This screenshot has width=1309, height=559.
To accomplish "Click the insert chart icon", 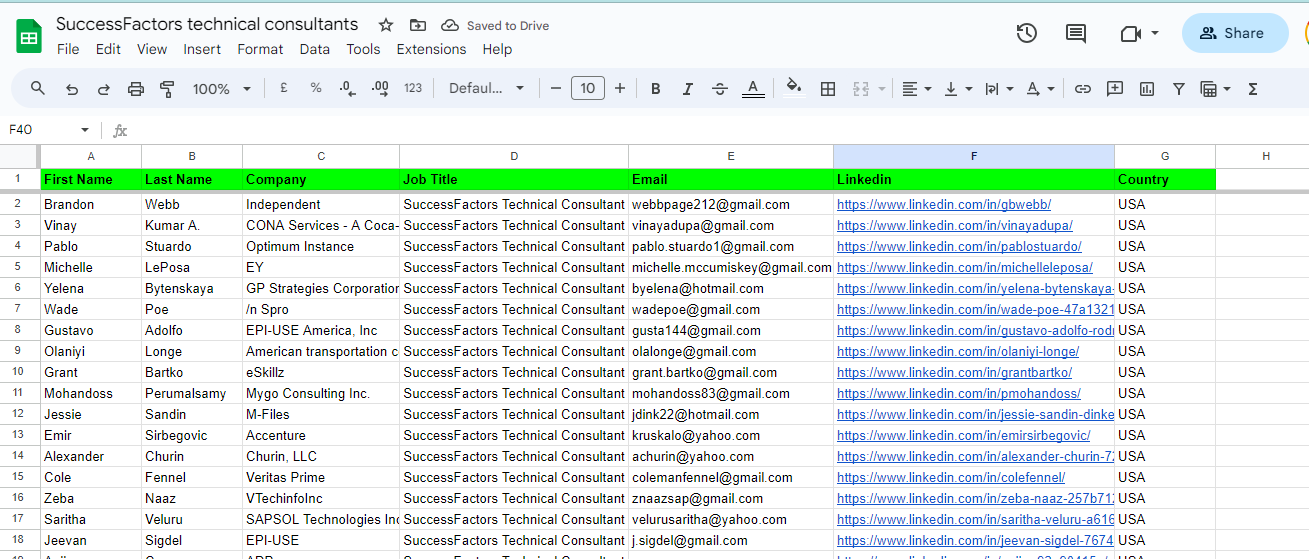I will [x=1147, y=89].
